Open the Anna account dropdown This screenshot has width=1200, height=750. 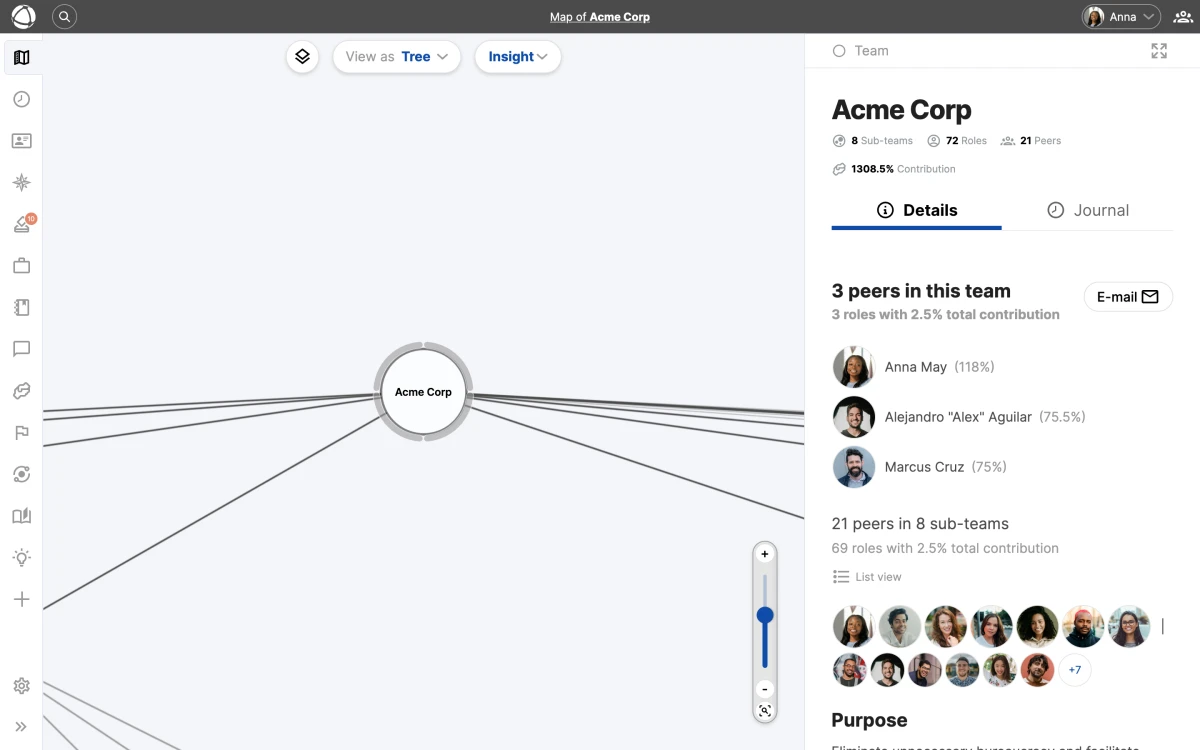[x=1120, y=16]
